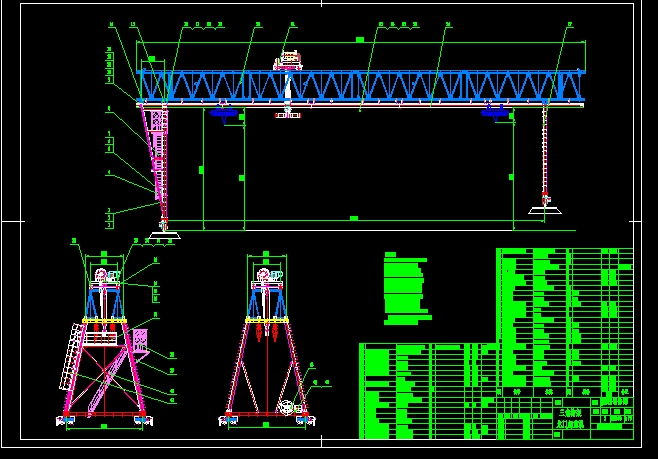Select the yellow crossbeam in the left side view

coord(104,321)
